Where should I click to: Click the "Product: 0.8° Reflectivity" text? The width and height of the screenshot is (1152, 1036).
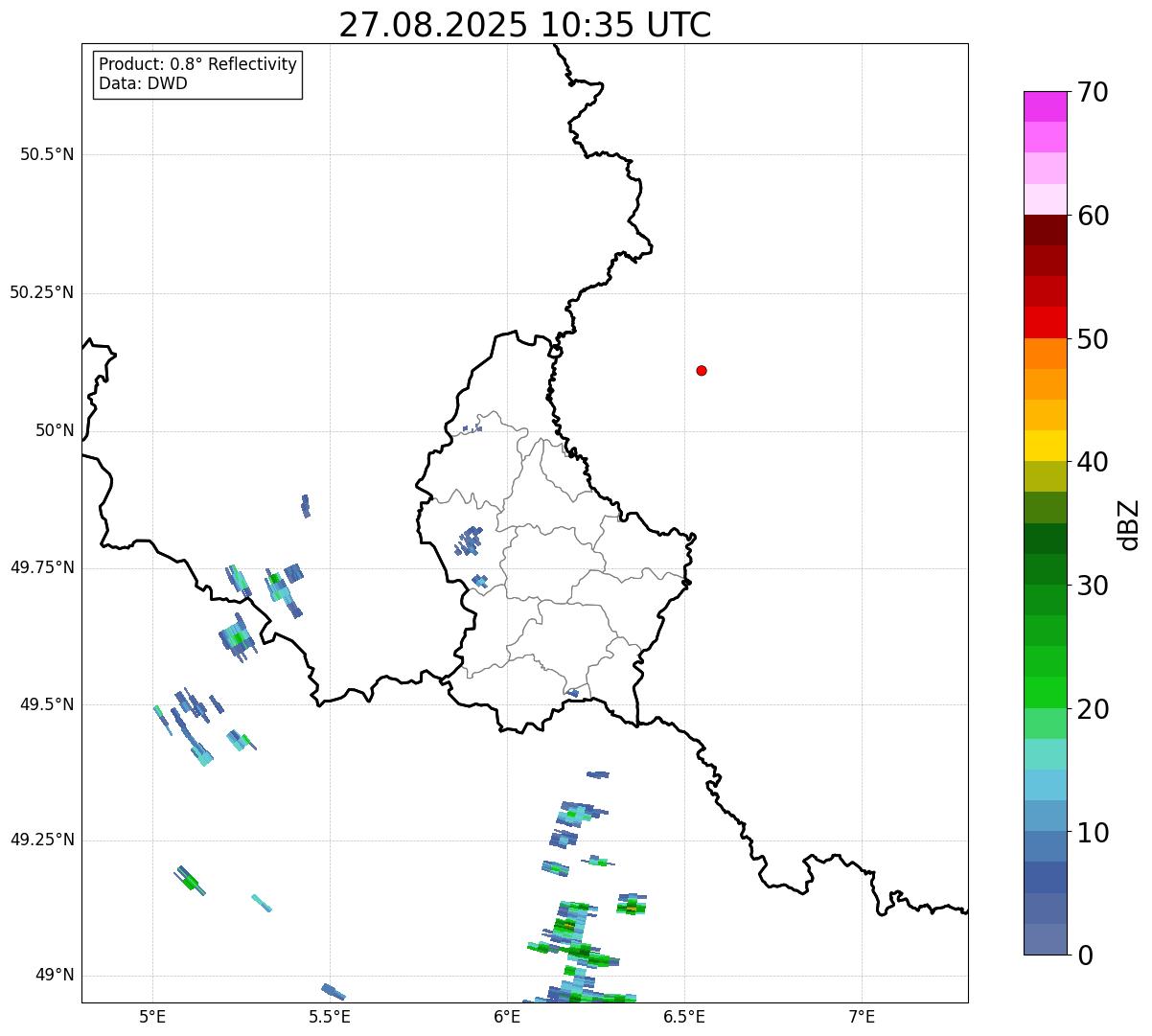198,64
